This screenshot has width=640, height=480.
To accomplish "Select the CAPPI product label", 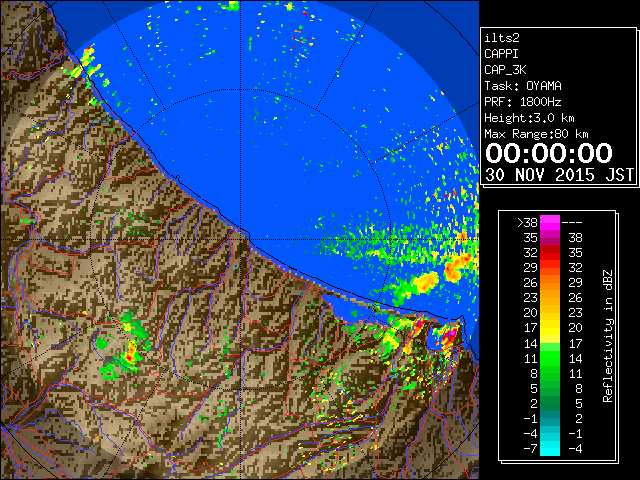I will [501, 54].
